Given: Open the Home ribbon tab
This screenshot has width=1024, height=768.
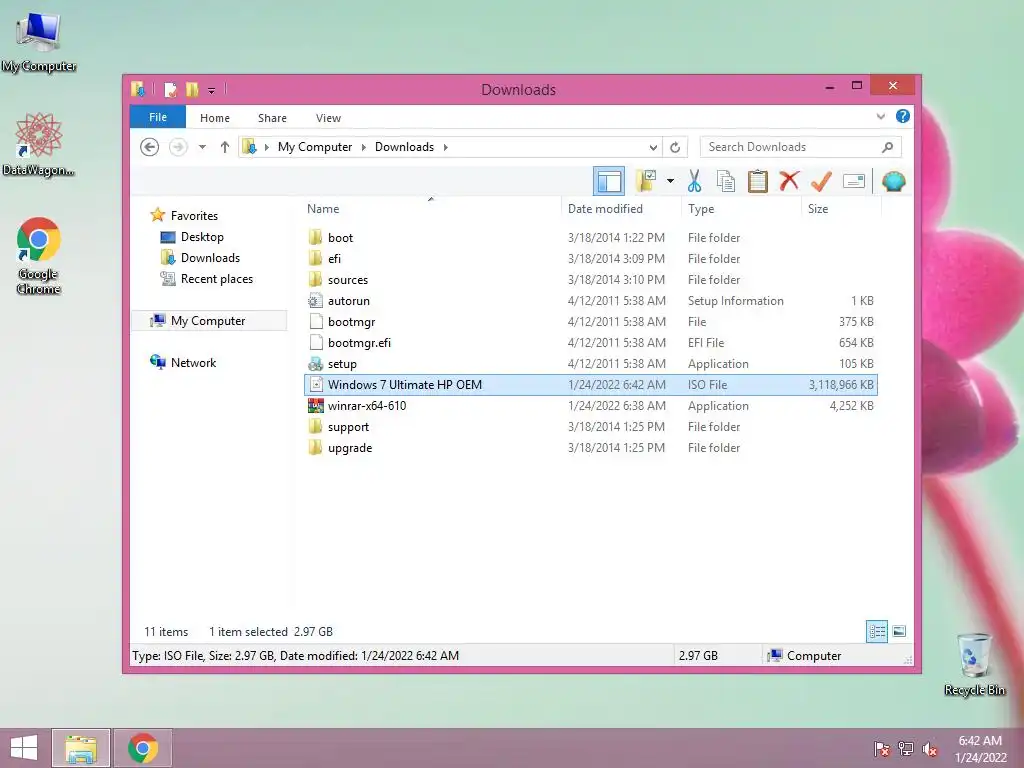Looking at the screenshot, I should click(215, 118).
